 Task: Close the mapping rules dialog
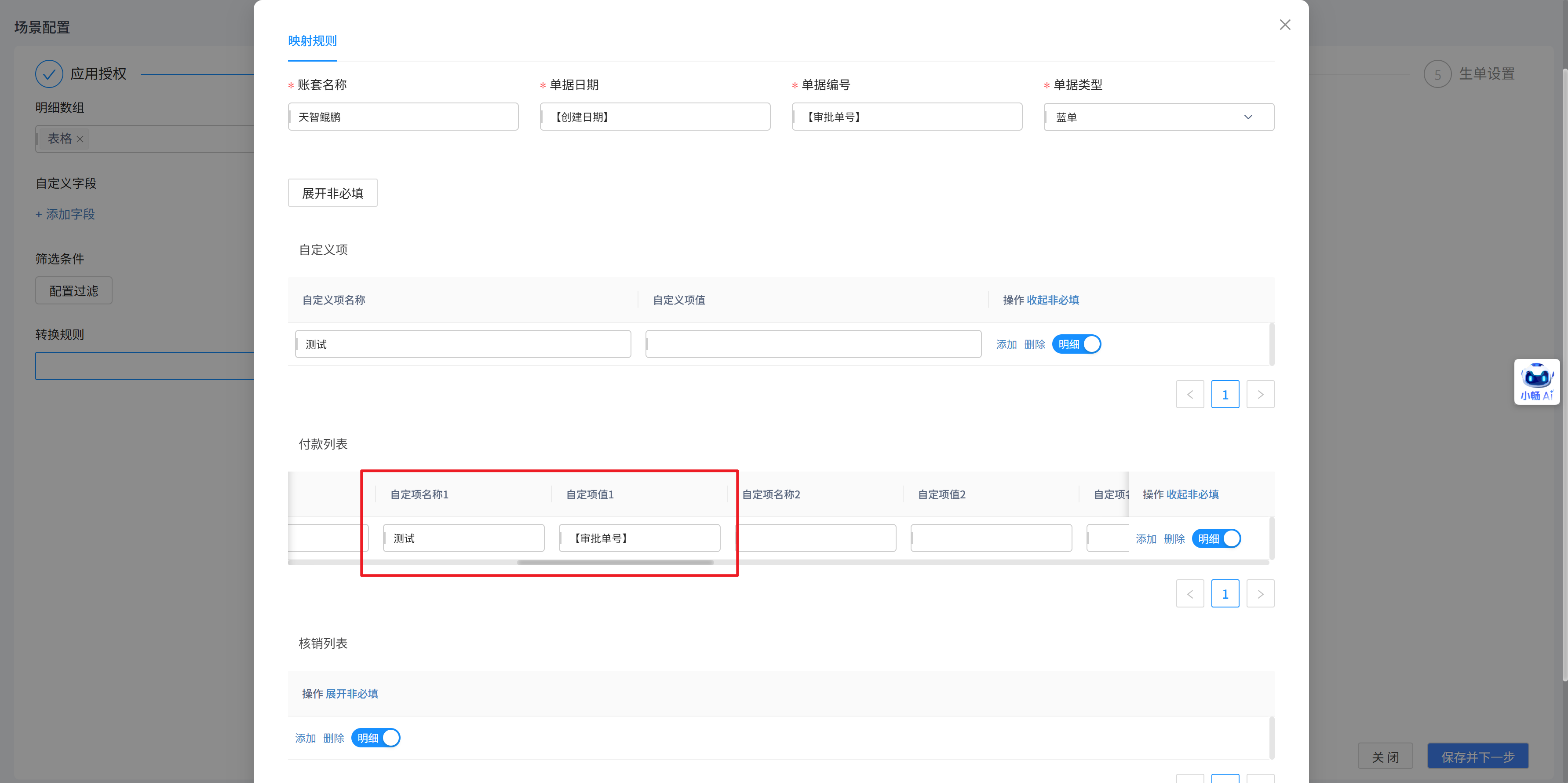(x=1284, y=25)
